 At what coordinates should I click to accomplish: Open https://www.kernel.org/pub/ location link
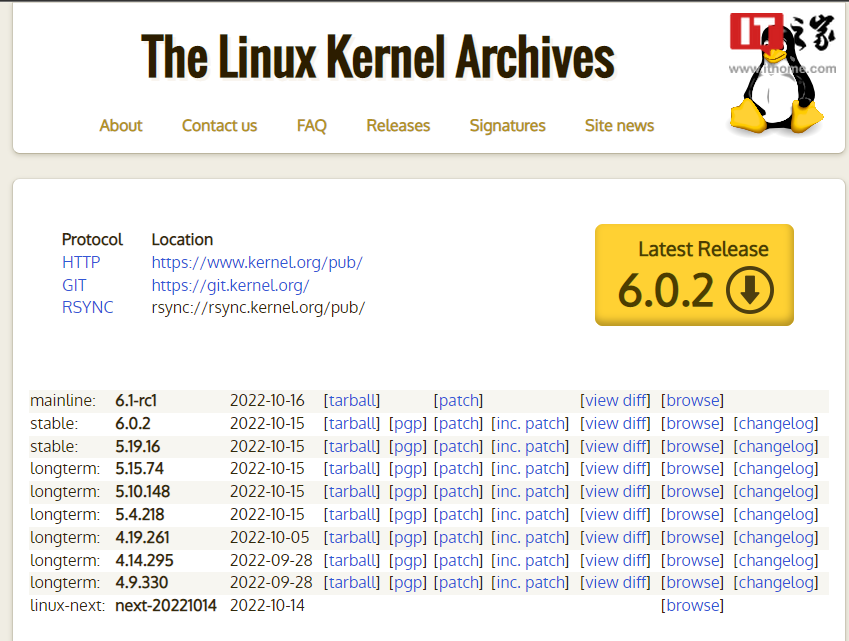(257, 262)
